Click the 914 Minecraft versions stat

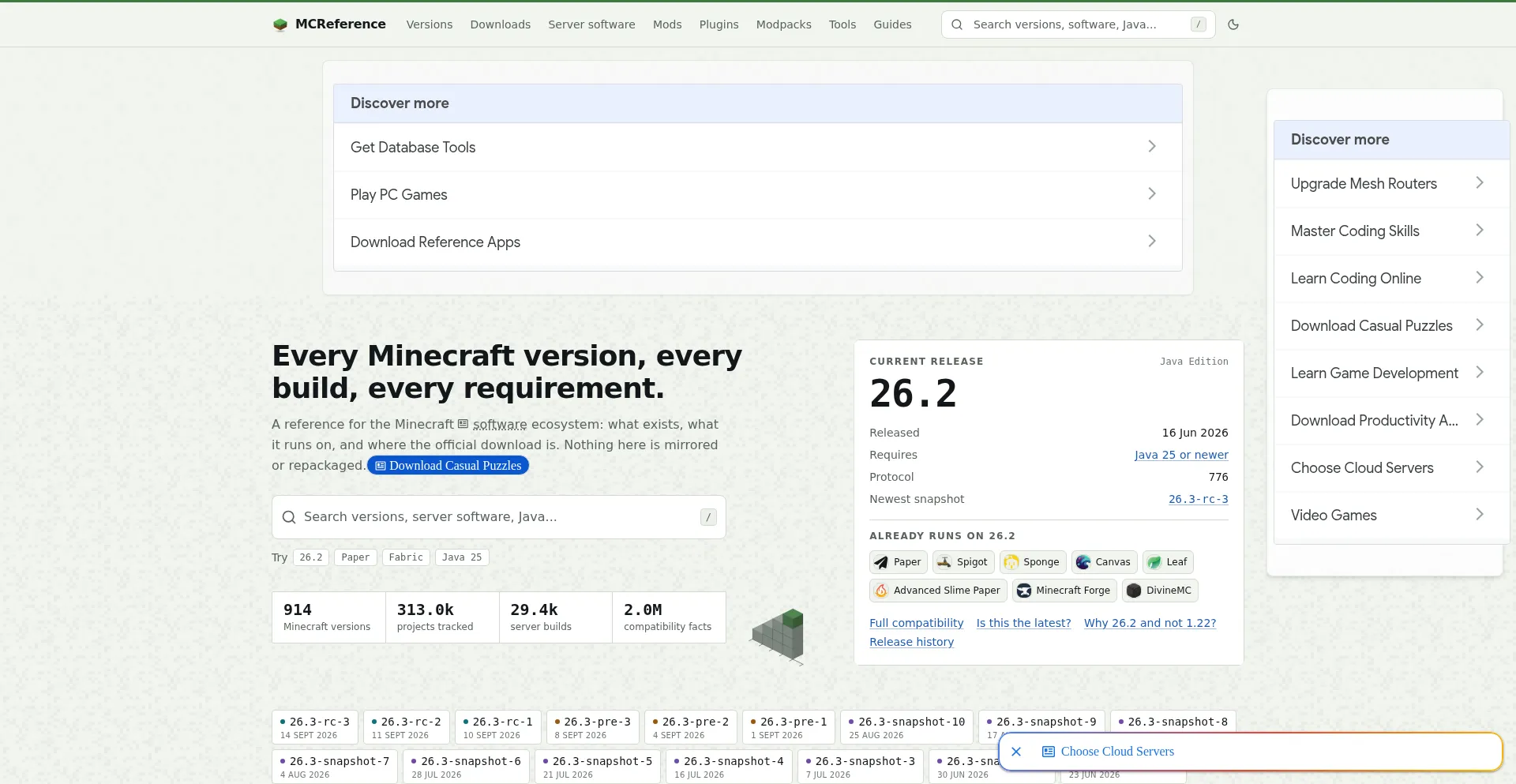329,617
